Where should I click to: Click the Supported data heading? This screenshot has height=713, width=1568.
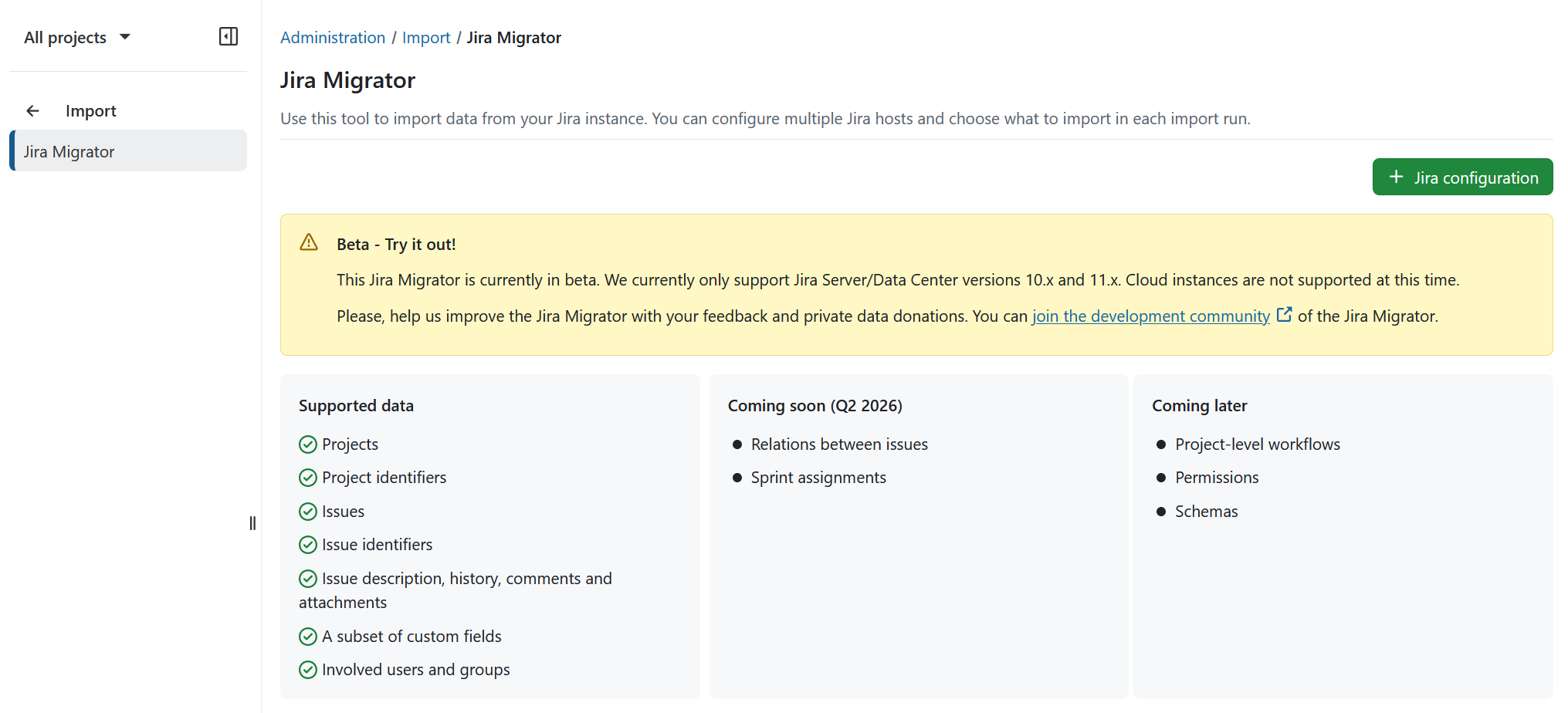click(356, 406)
